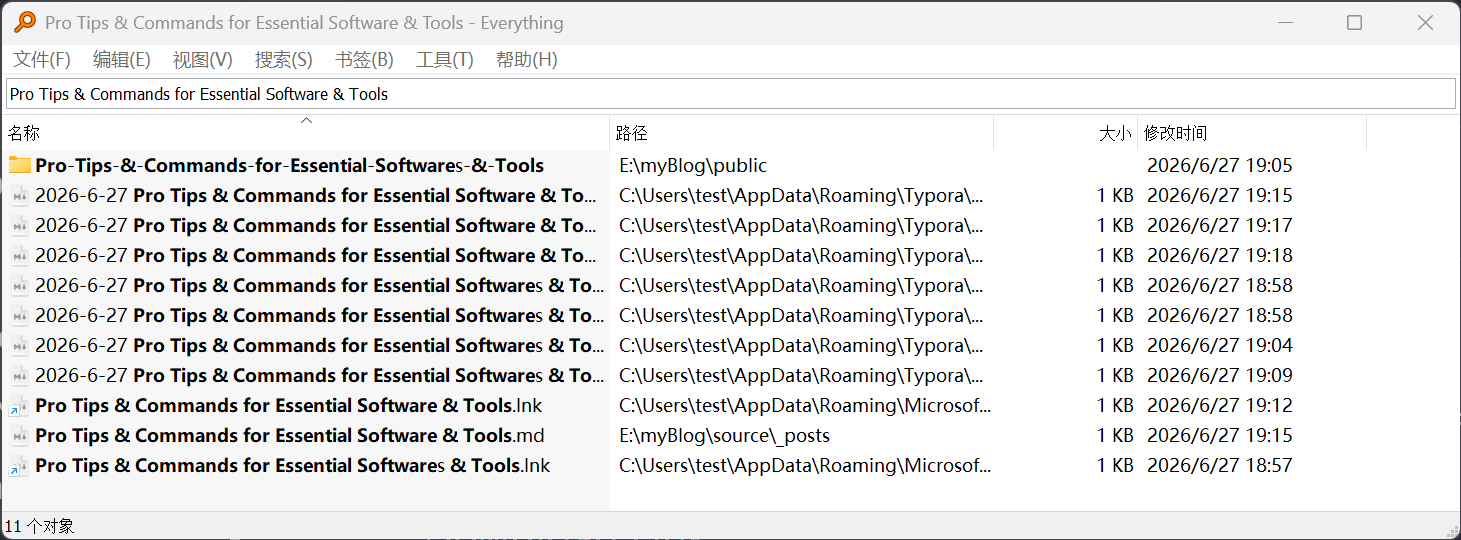Click the modified time 2026/6/27 19:17
The width and height of the screenshot is (1461, 540).
point(1220,225)
